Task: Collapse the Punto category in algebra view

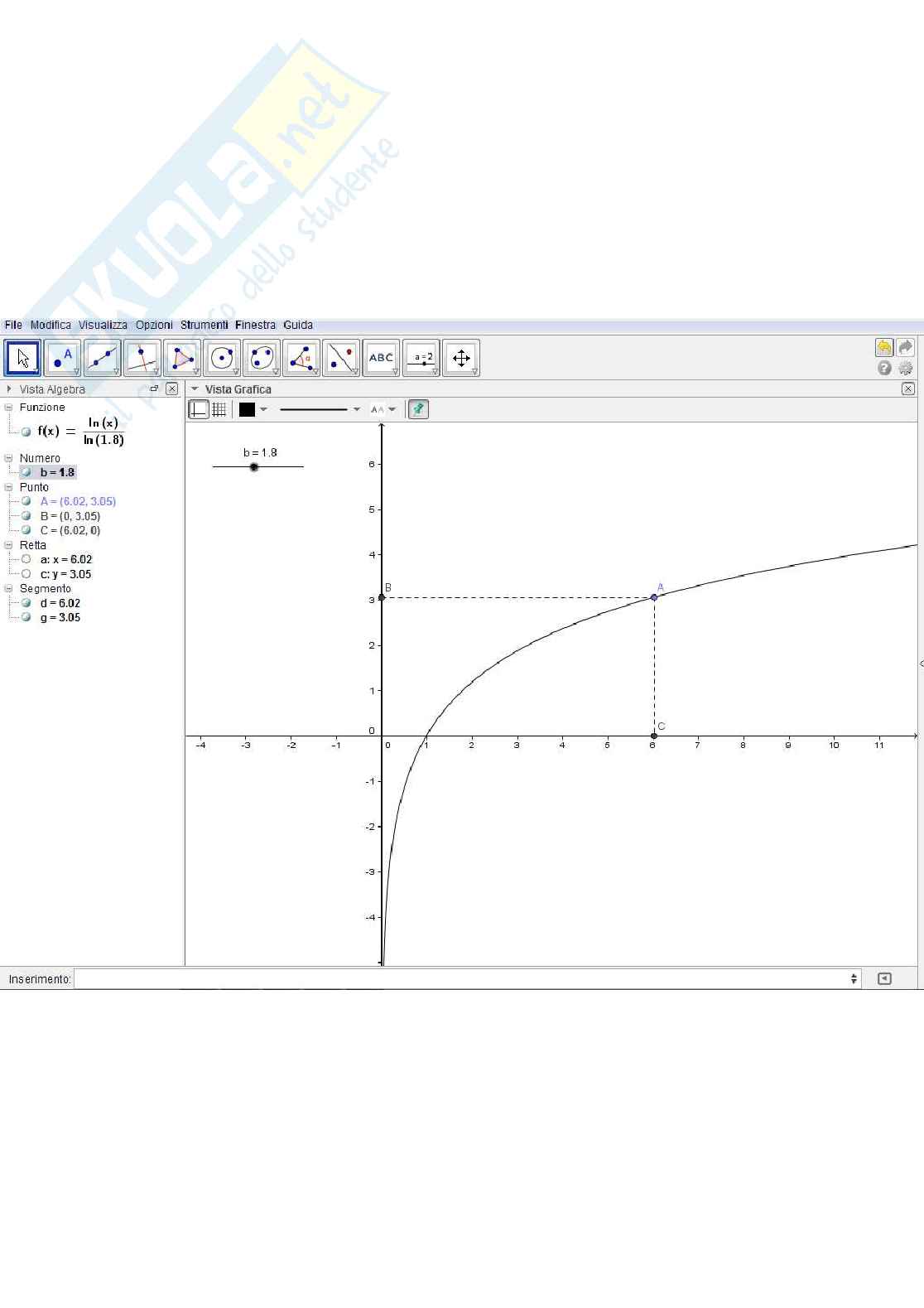Action: 9,487
